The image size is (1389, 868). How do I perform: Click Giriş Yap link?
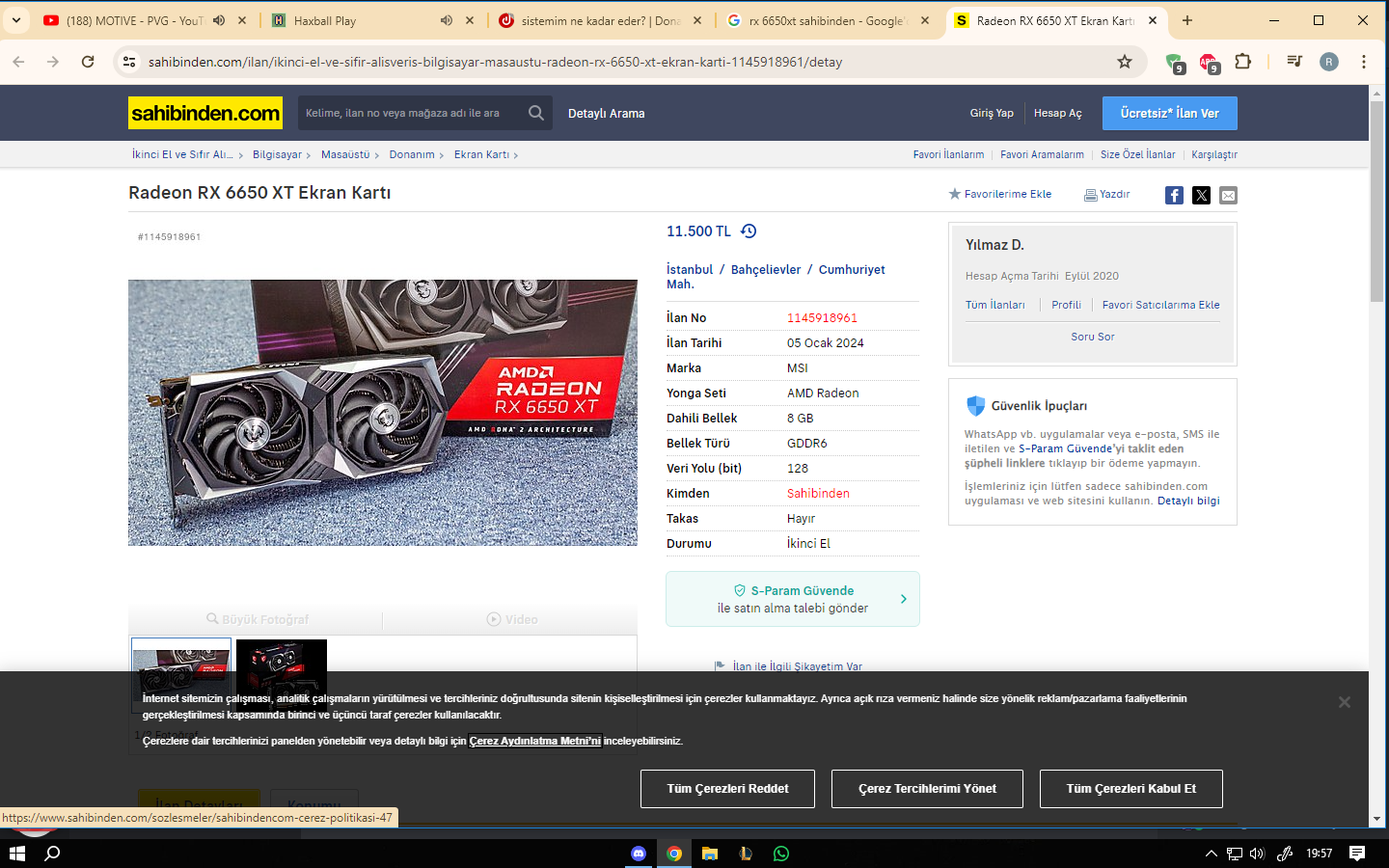click(x=992, y=113)
